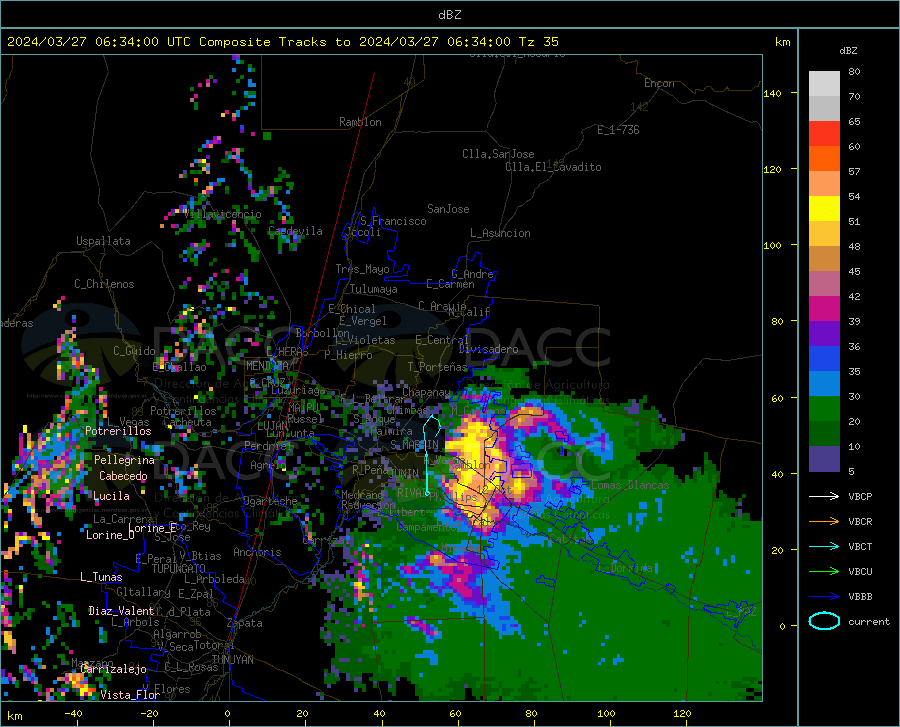Select the bright yellow 51-54 dBZ swatch
This screenshot has height=727, width=900.
tap(824, 208)
